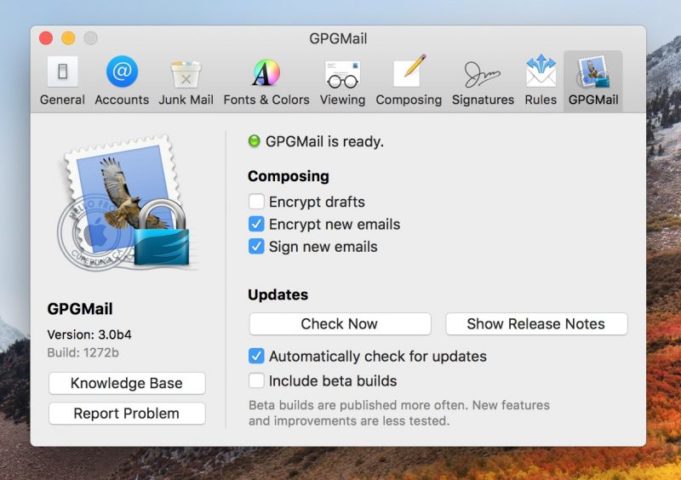
Task: Uncheck Encrypt new emails
Action: pyautogui.click(x=256, y=224)
